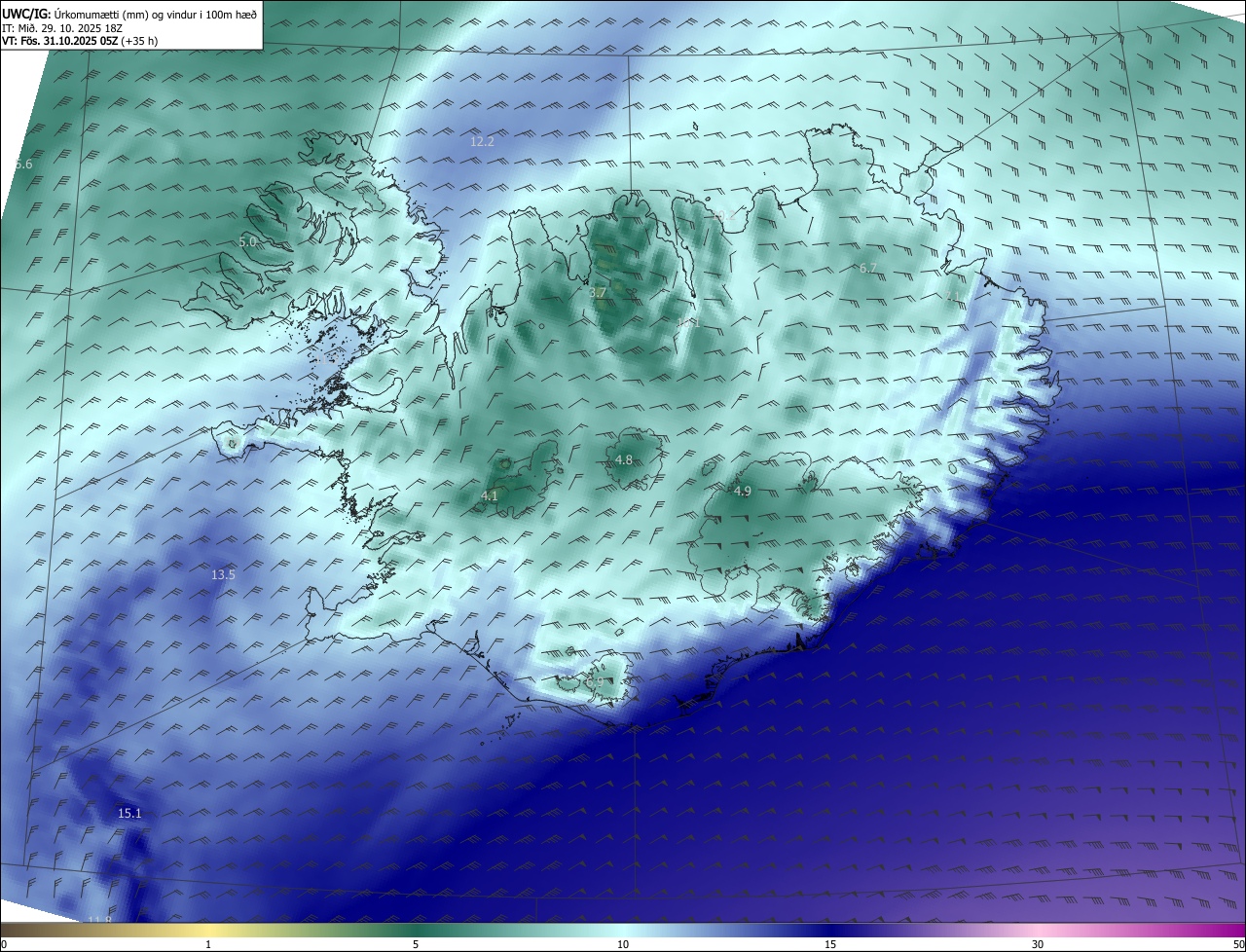The width and height of the screenshot is (1246, 952).
Task: Click the 5 tick on the color scale
Action: [x=416, y=944]
